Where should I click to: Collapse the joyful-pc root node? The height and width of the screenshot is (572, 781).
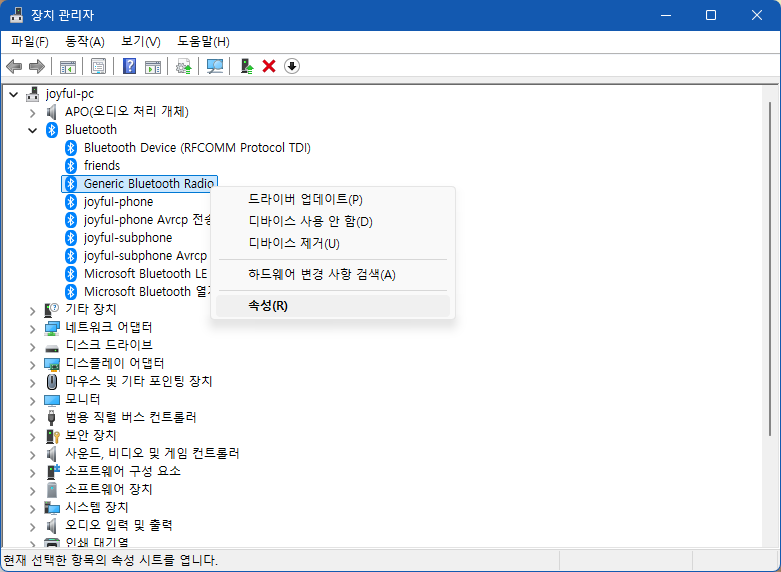click(x=14, y=94)
